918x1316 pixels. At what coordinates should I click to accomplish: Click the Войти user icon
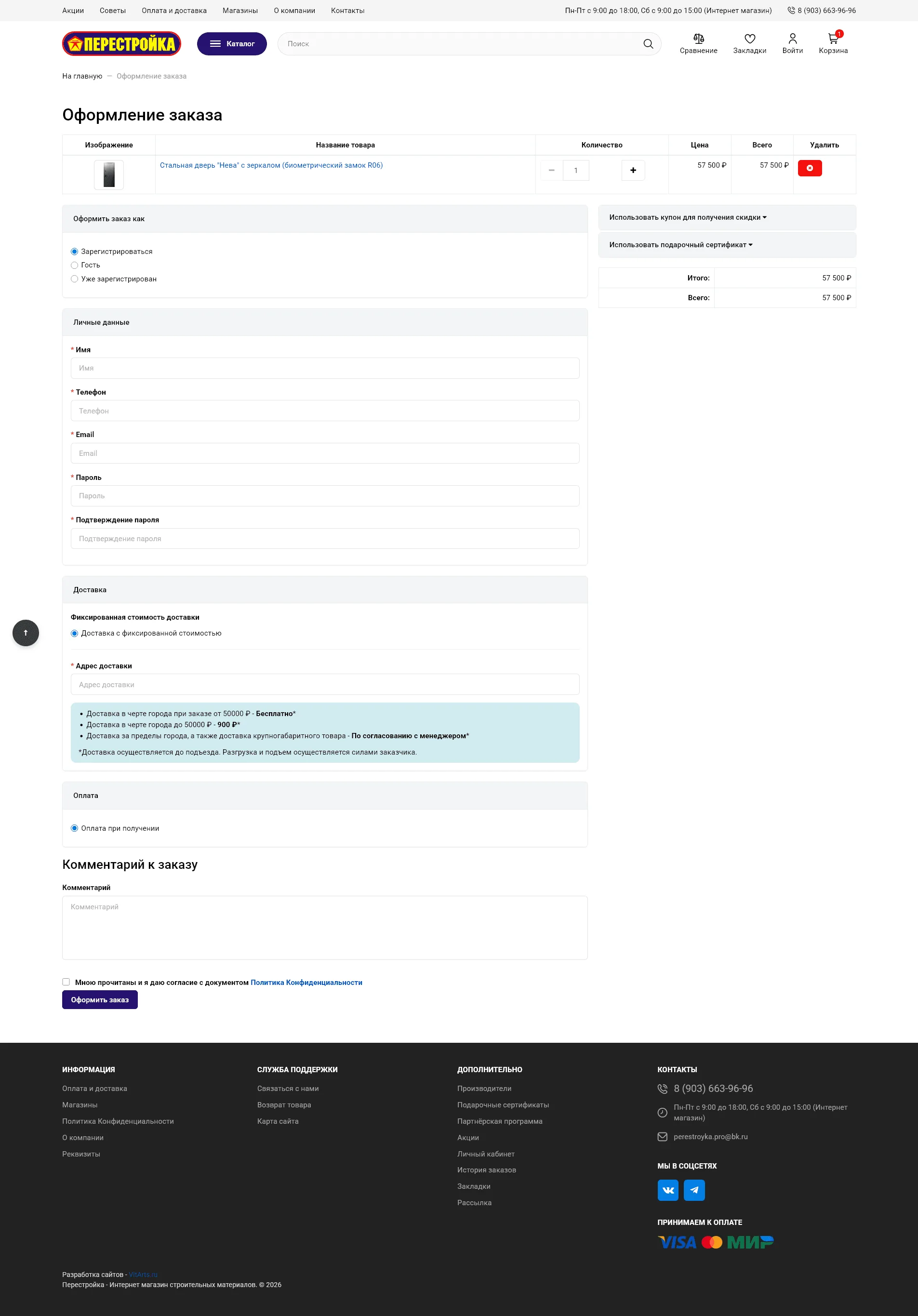[x=793, y=39]
